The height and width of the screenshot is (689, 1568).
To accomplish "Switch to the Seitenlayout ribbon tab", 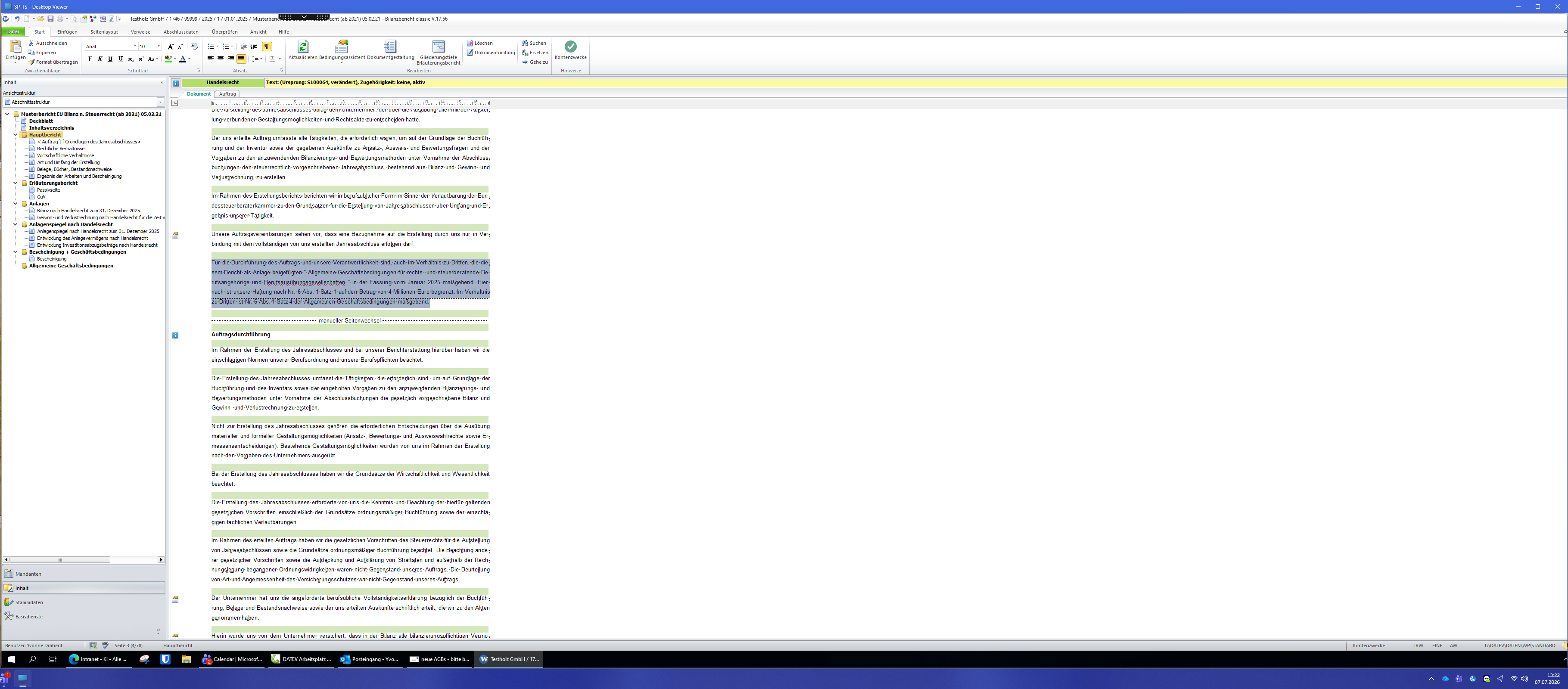I will point(104,32).
